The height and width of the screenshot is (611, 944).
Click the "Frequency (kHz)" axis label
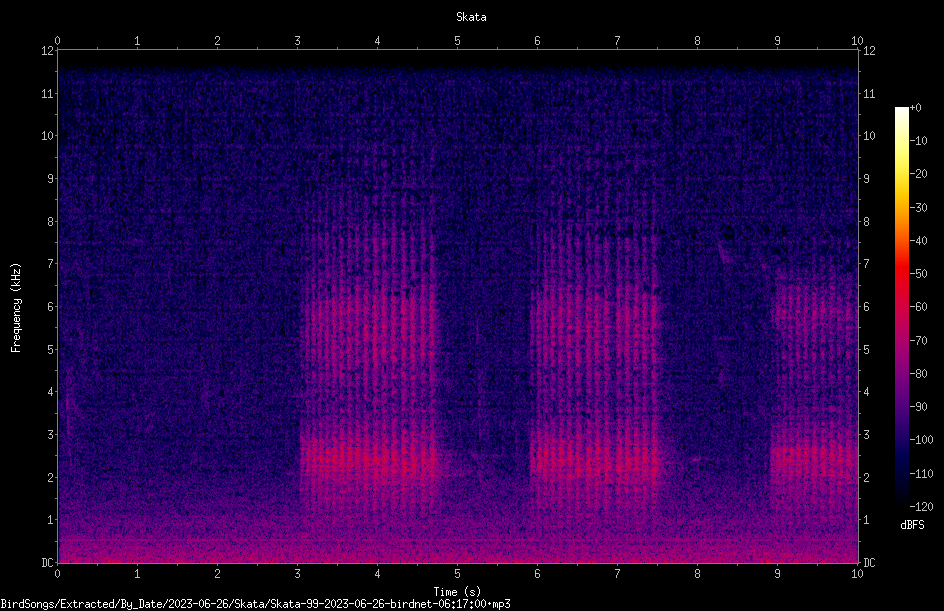16,308
